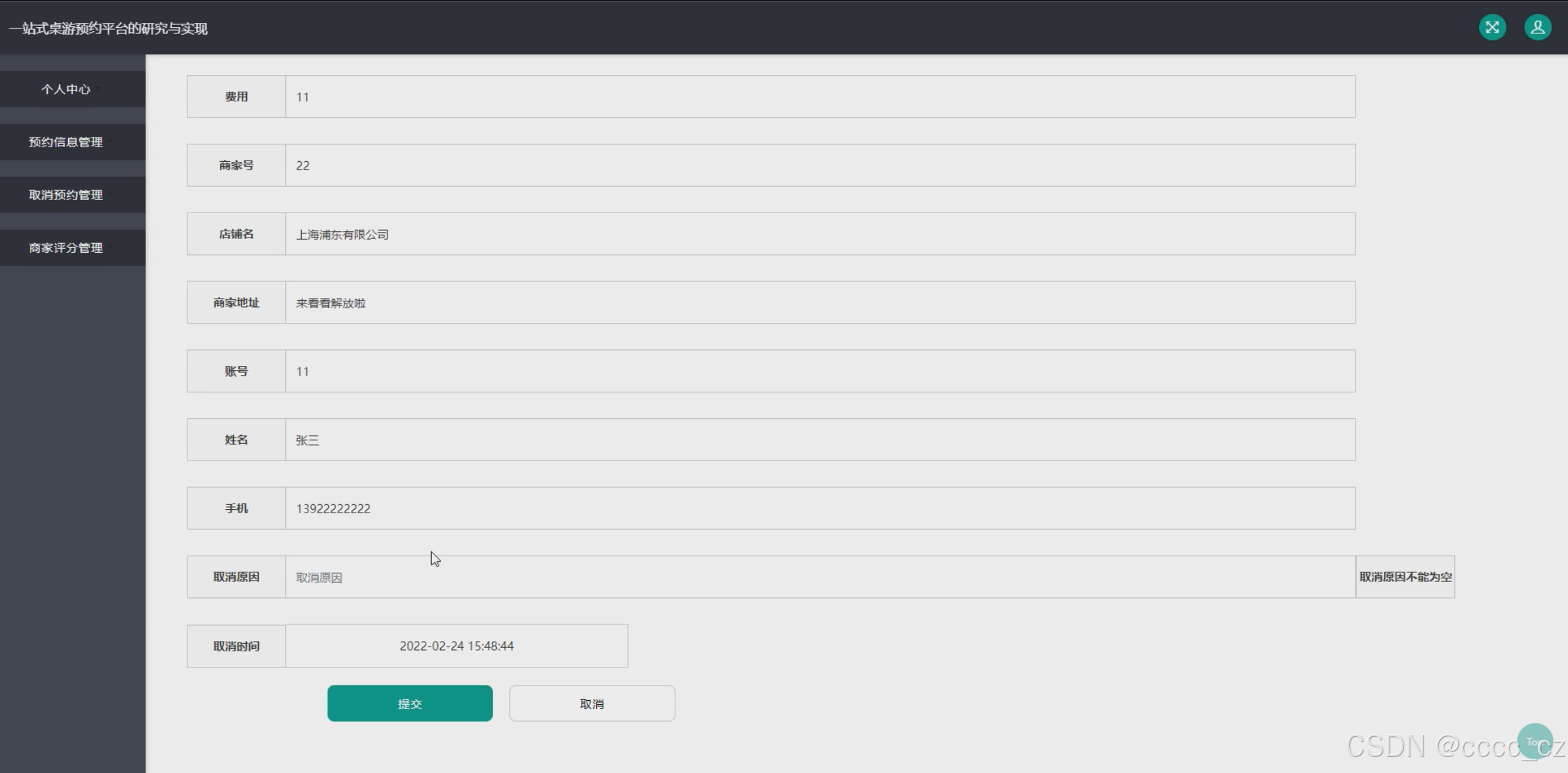Click the 商家地址 field with 来看看解放啦
Image resolution: width=1568 pixels, height=773 pixels.
coord(819,303)
